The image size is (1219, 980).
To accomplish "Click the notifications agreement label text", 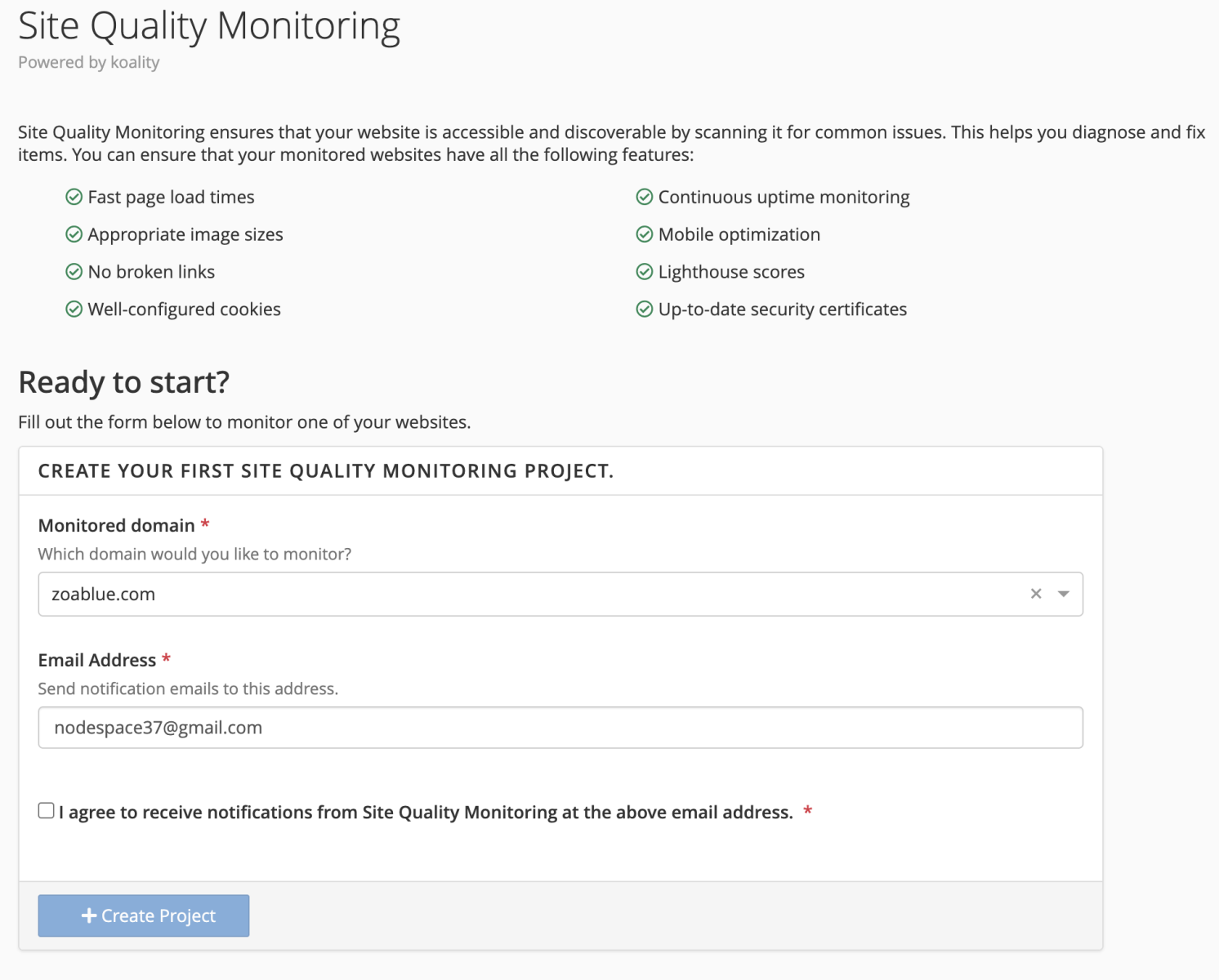I will (426, 813).
